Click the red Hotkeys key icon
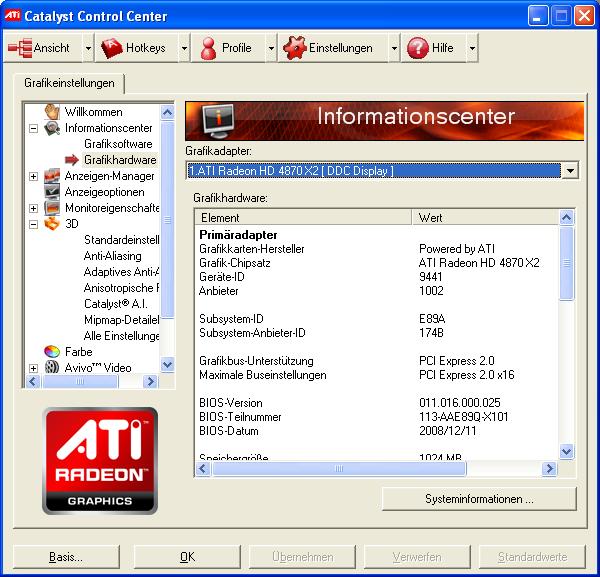Image resolution: width=600 pixels, height=577 pixels. (111, 48)
